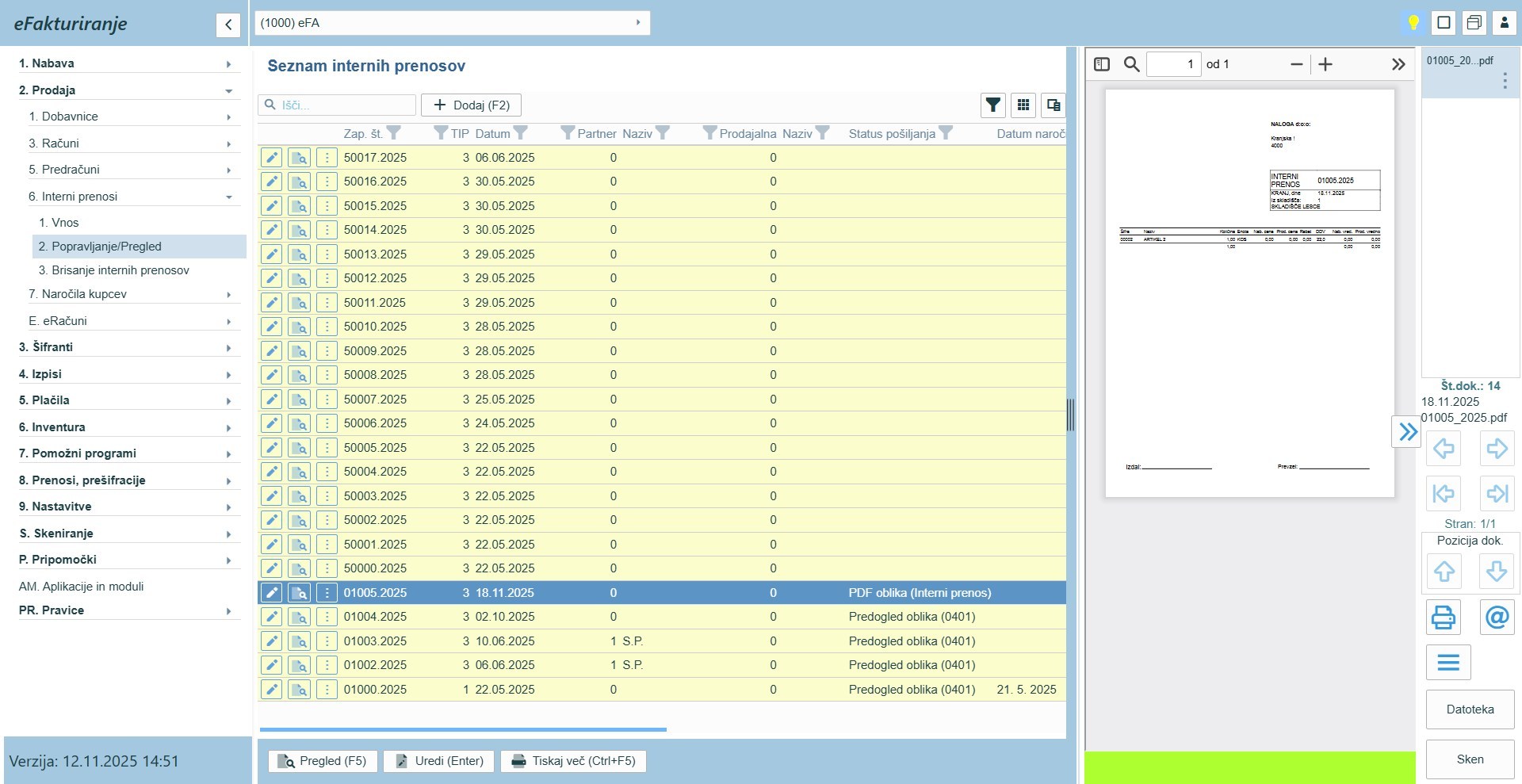Viewport: 1522px width, 784px height.
Task: Select 1. Vnos under Interni prenosi
Action: 59,223
